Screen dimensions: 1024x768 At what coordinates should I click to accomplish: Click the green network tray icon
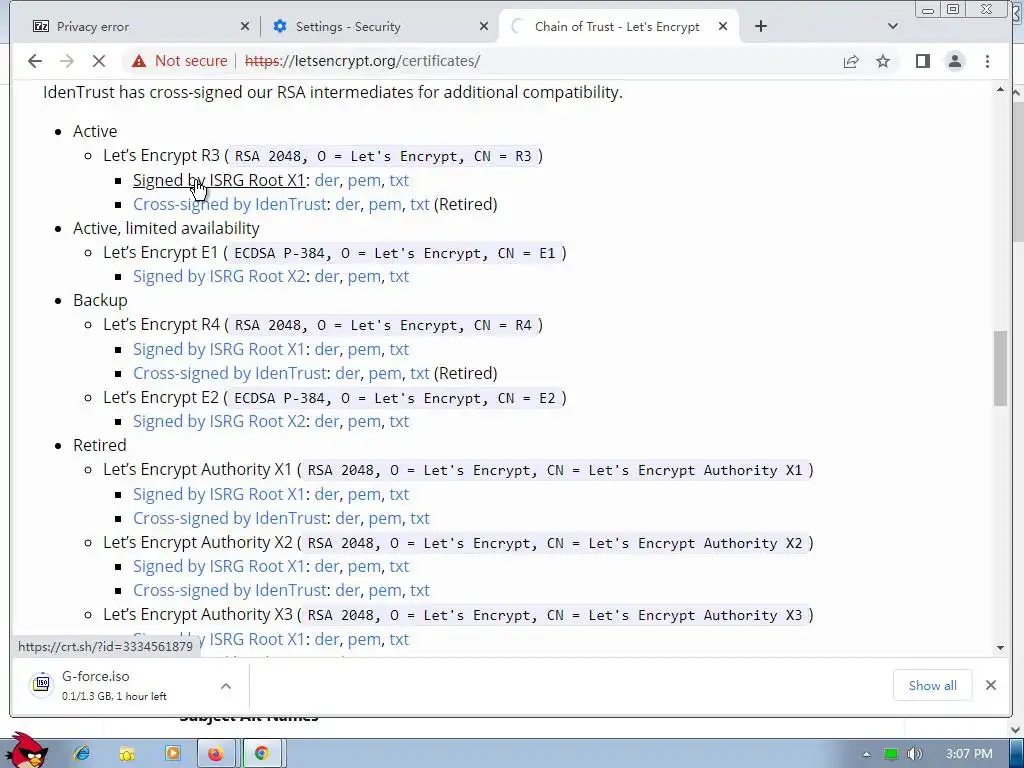(x=891, y=754)
